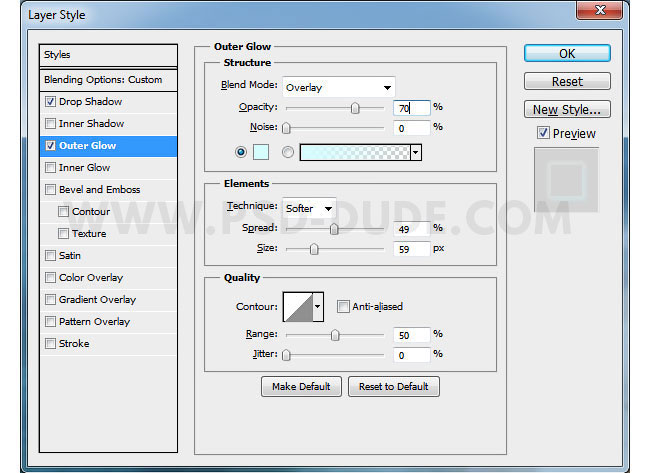The width and height of the screenshot is (650, 473).
Task: Select the gradient glow radio button
Action: point(289,152)
